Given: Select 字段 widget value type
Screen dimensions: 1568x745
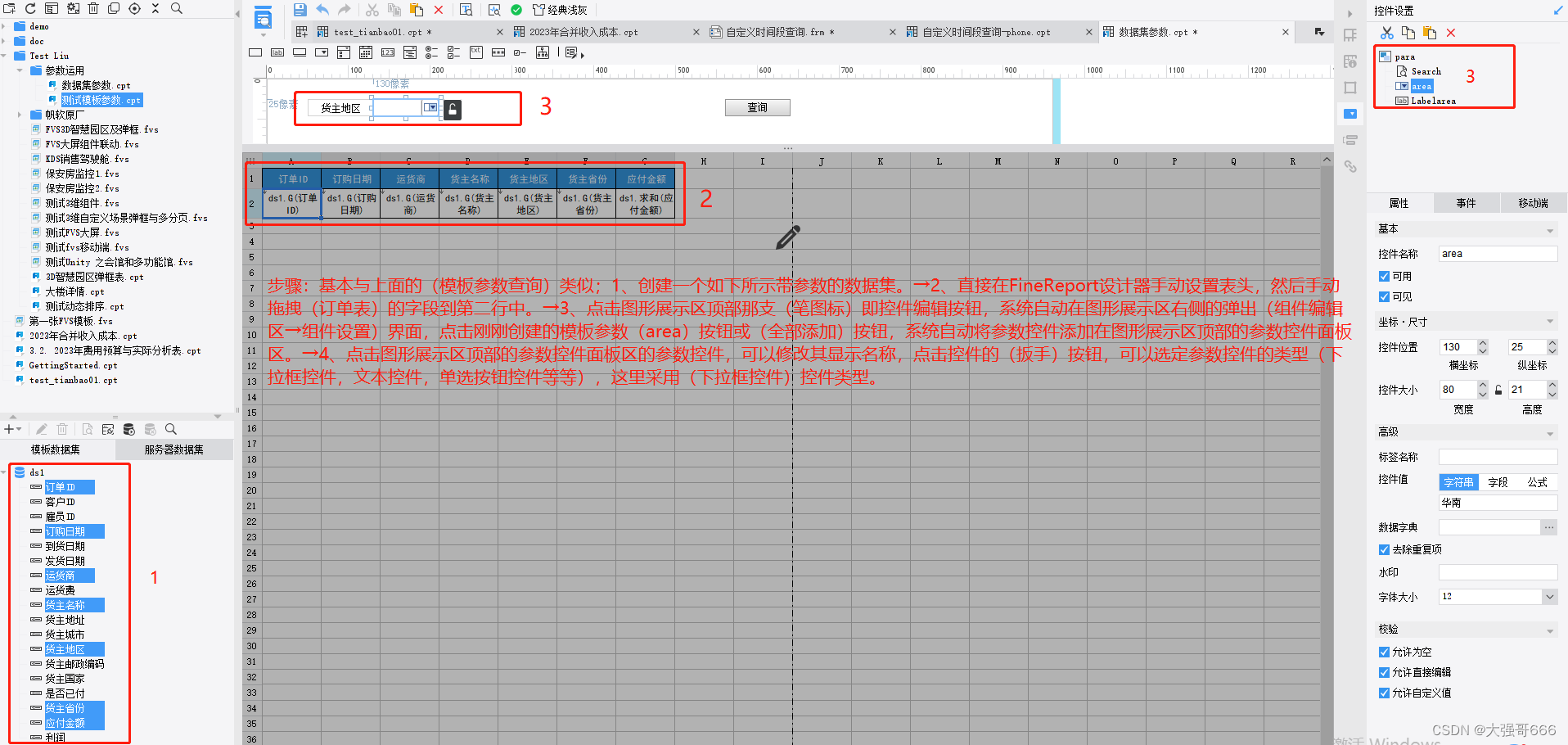Looking at the screenshot, I should coord(1498,483).
